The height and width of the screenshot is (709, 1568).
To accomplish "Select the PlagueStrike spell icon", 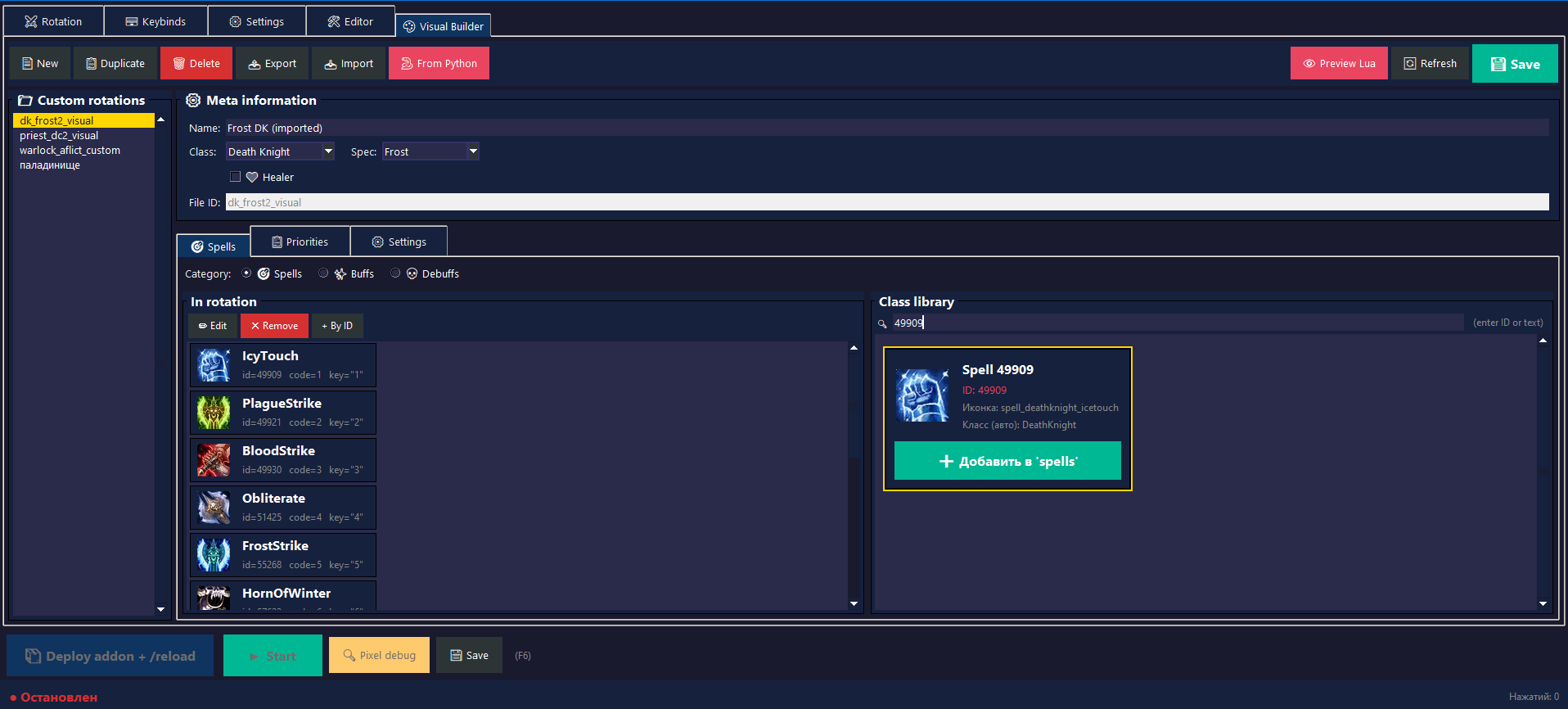I will (x=214, y=413).
